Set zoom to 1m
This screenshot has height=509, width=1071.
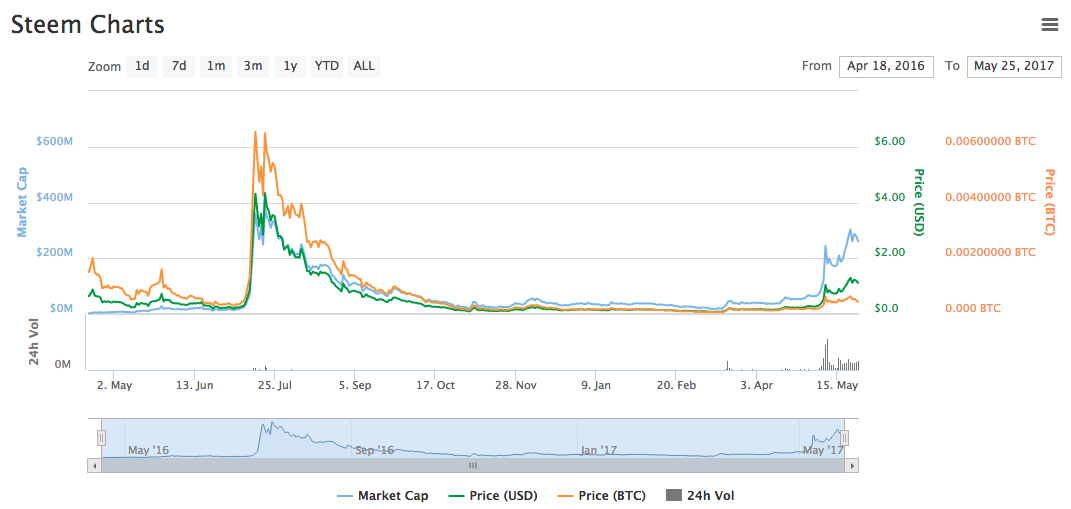click(216, 66)
